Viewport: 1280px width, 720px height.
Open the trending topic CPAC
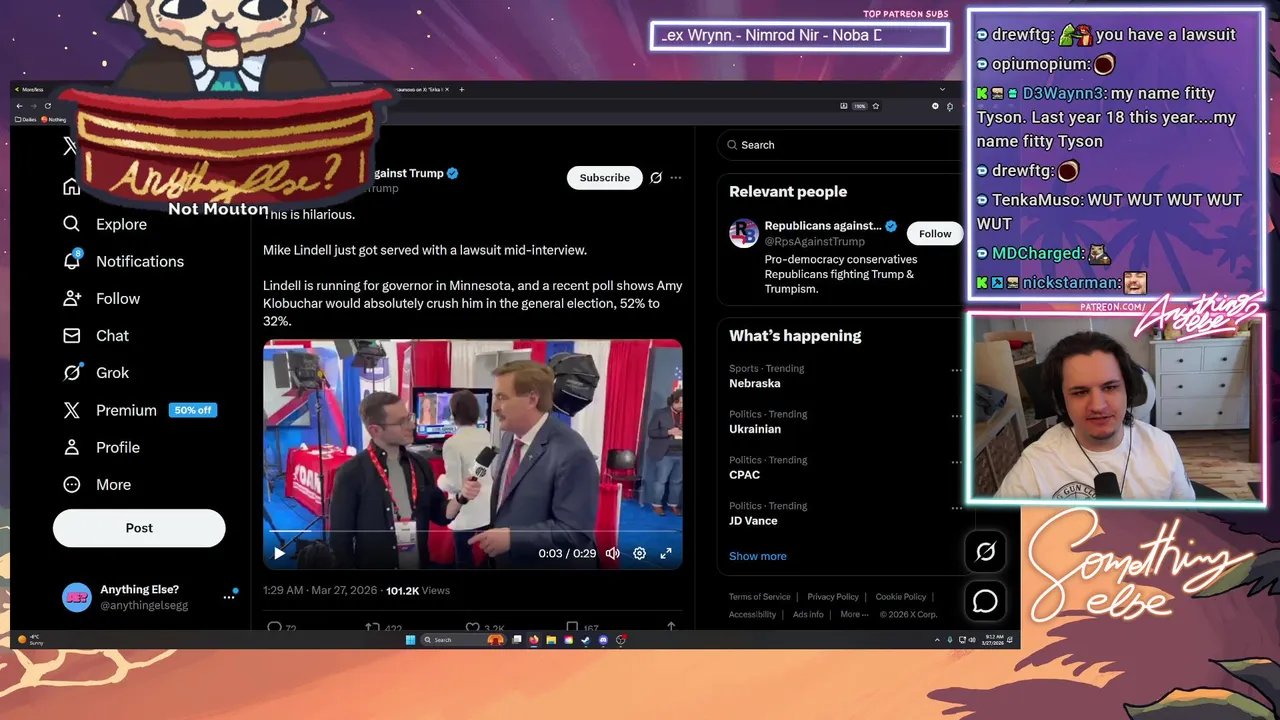click(744, 475)
